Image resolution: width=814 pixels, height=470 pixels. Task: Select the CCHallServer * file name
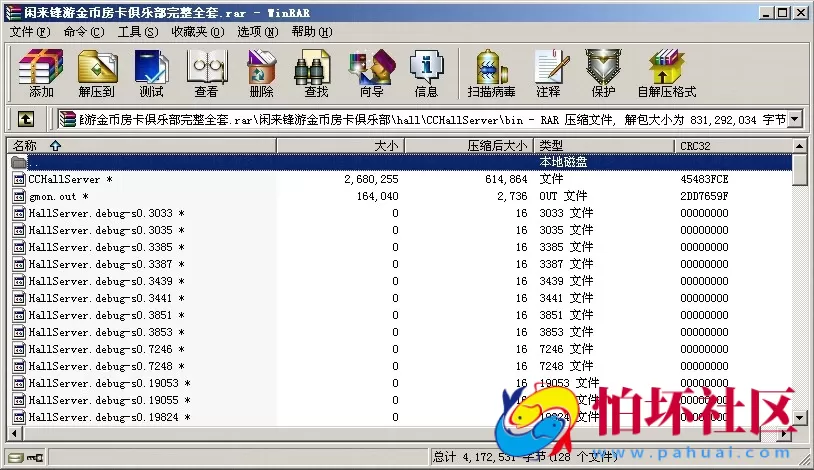point(70,180)
